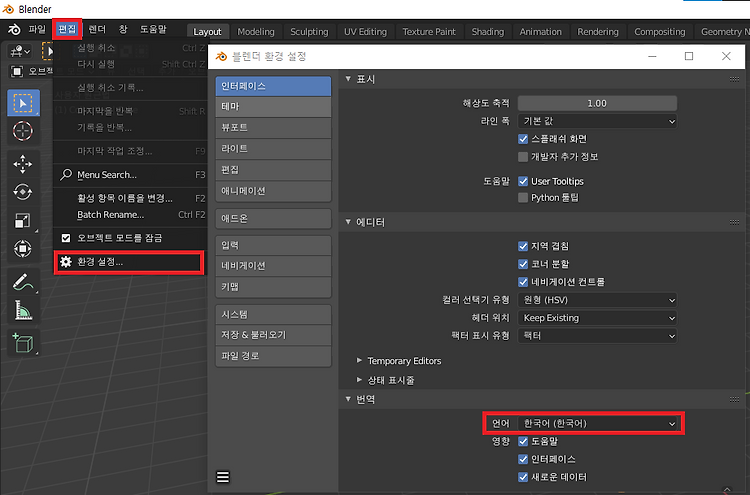
Task: Click the 해상도 축적 value slider
Action: pos(597,103)
